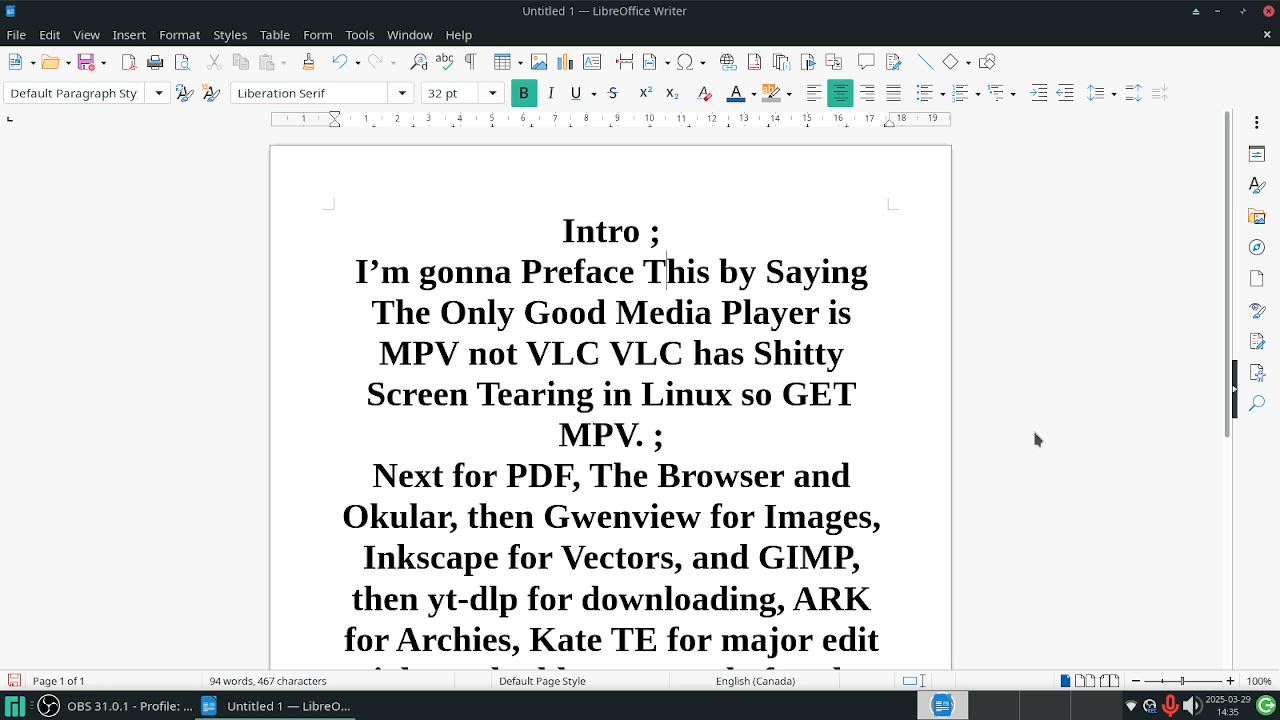Screen dimensions: 1280x720
Task: Click the Print document icon
Action: [155, 62]
